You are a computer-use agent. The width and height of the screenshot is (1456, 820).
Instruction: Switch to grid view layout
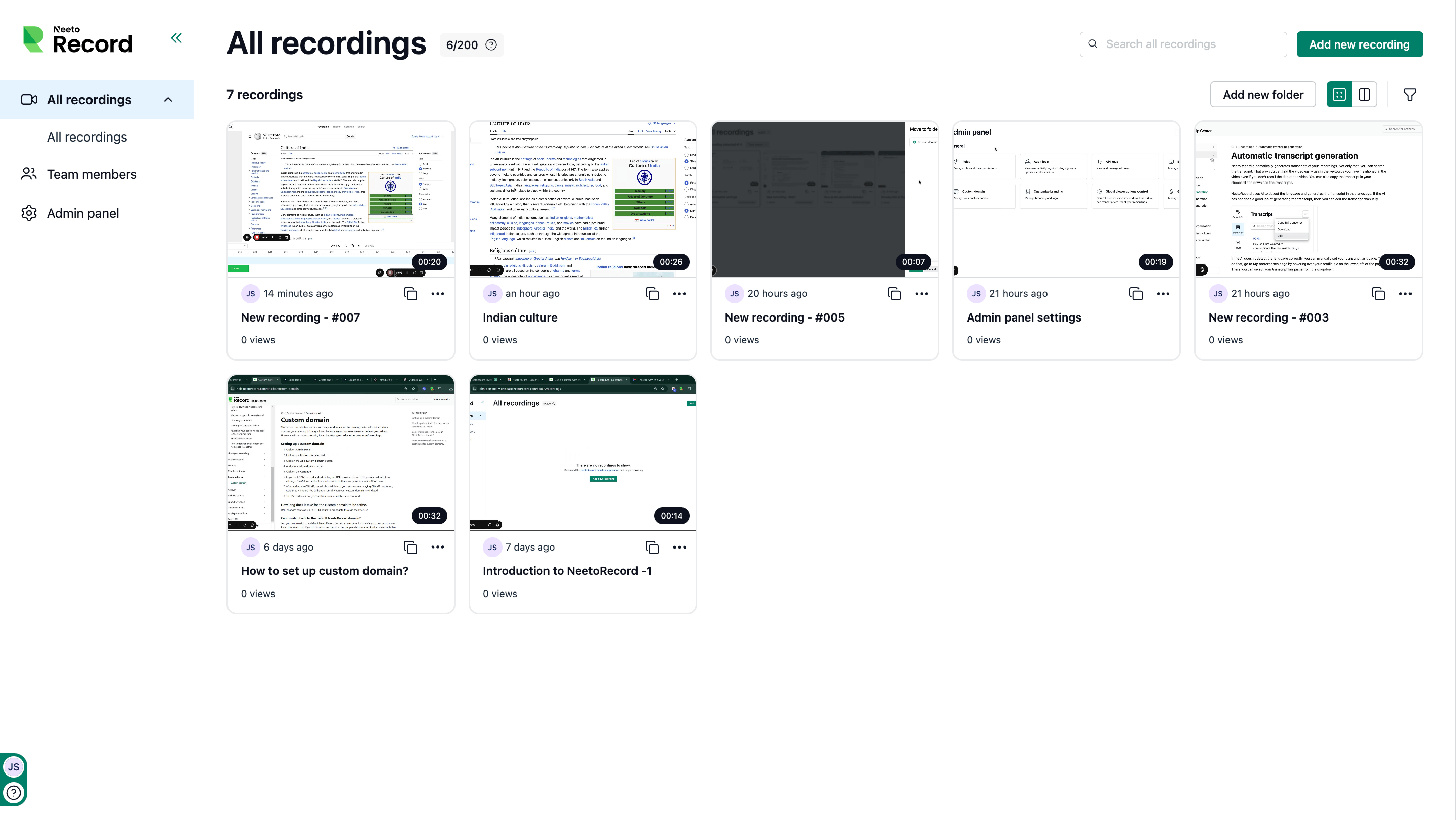(x=1339, y=95)
